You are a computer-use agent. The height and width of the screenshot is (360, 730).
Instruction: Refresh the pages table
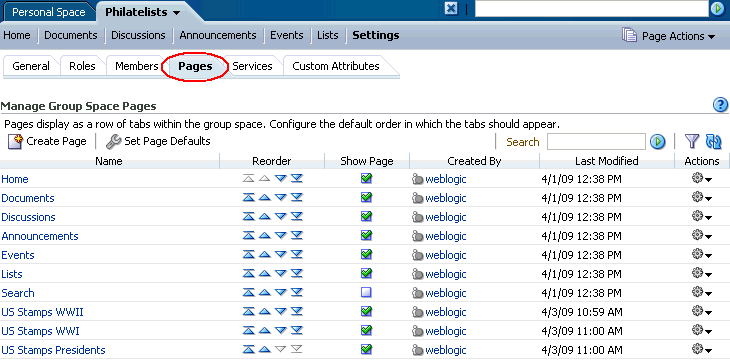click(x=714, y=141)
